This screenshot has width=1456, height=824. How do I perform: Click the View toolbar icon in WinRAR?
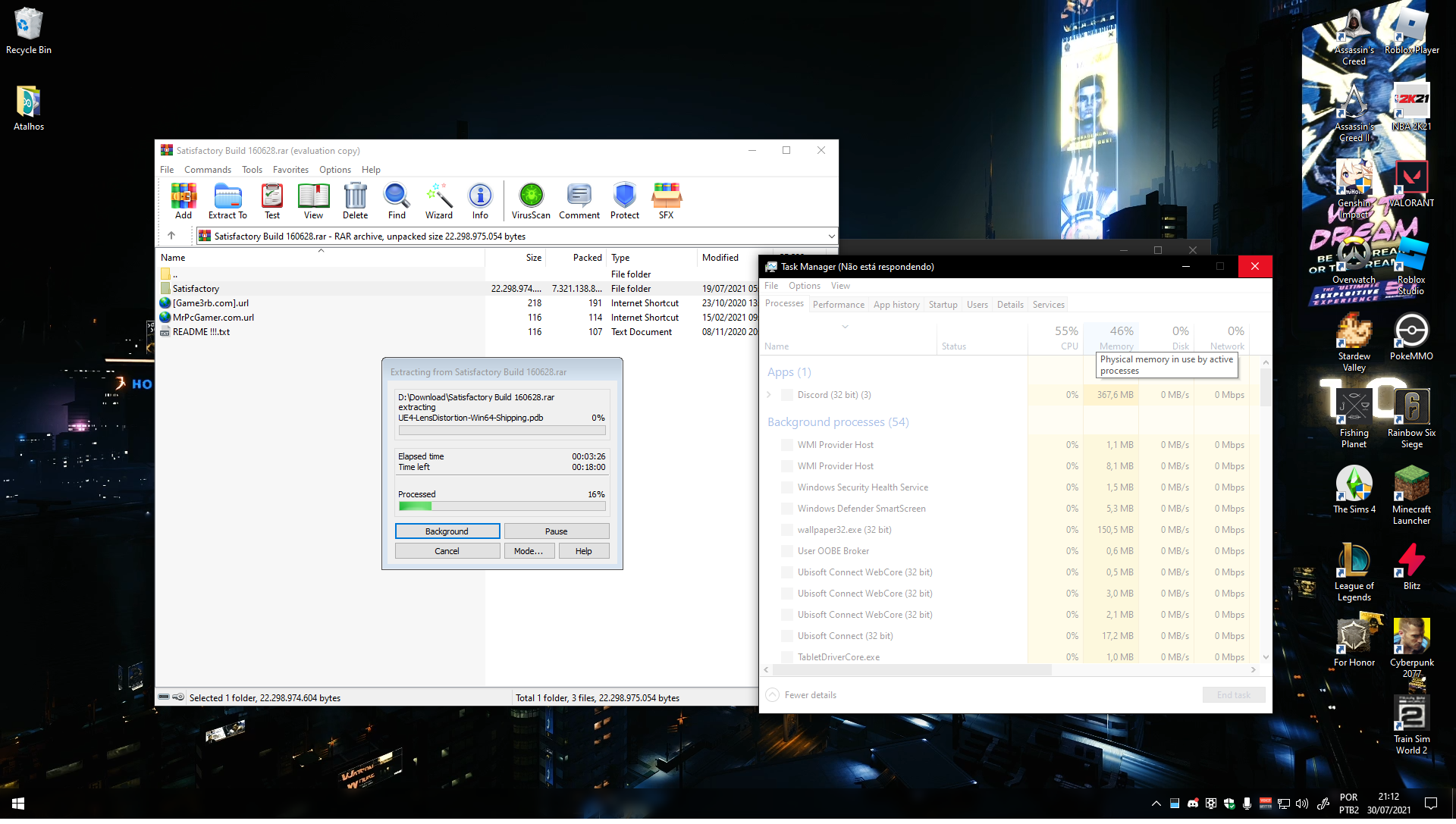pos(313,201)
